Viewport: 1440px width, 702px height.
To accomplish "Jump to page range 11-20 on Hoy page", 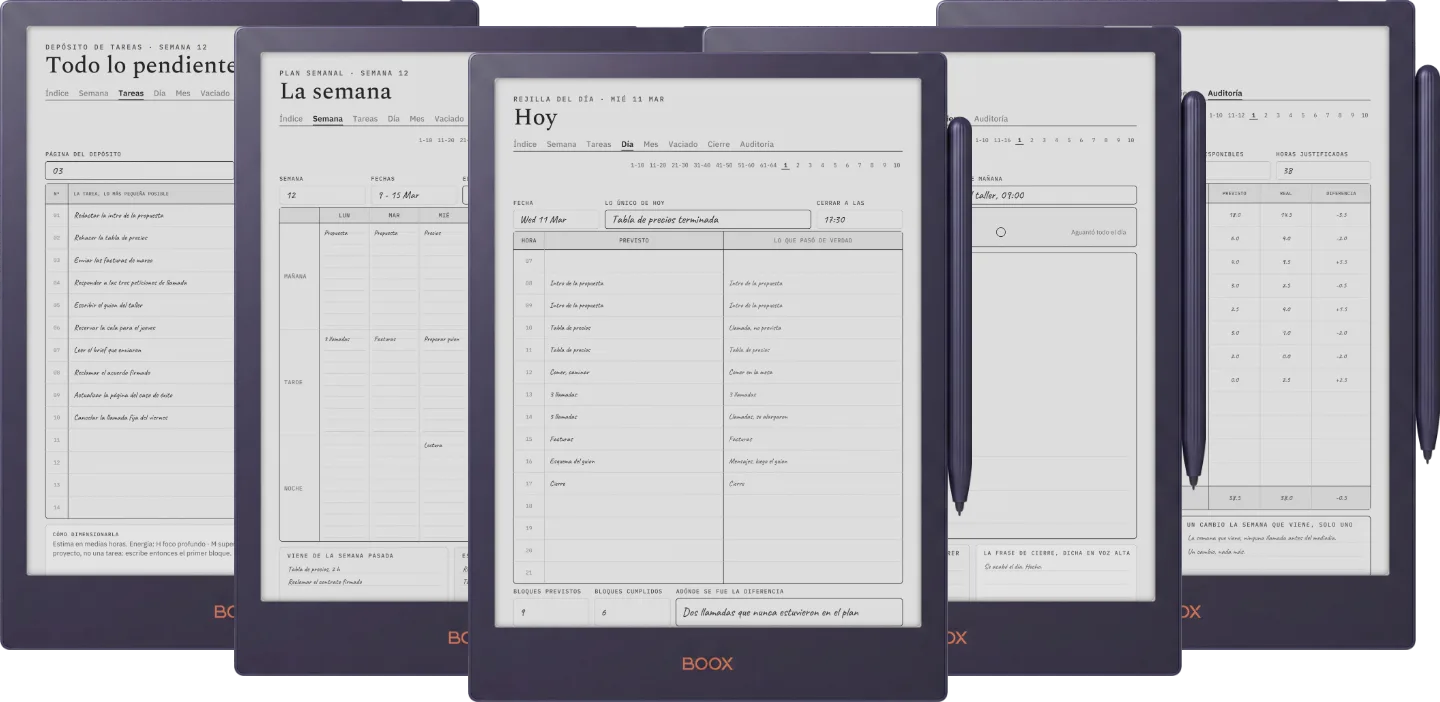I will pyautogui.click(x=657, y=165).
